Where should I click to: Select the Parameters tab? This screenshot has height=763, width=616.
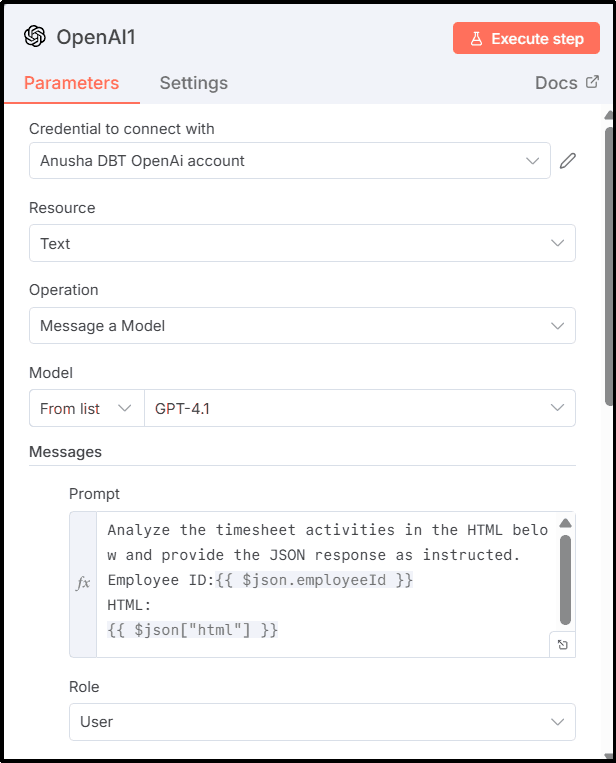[x=71, y=83]
